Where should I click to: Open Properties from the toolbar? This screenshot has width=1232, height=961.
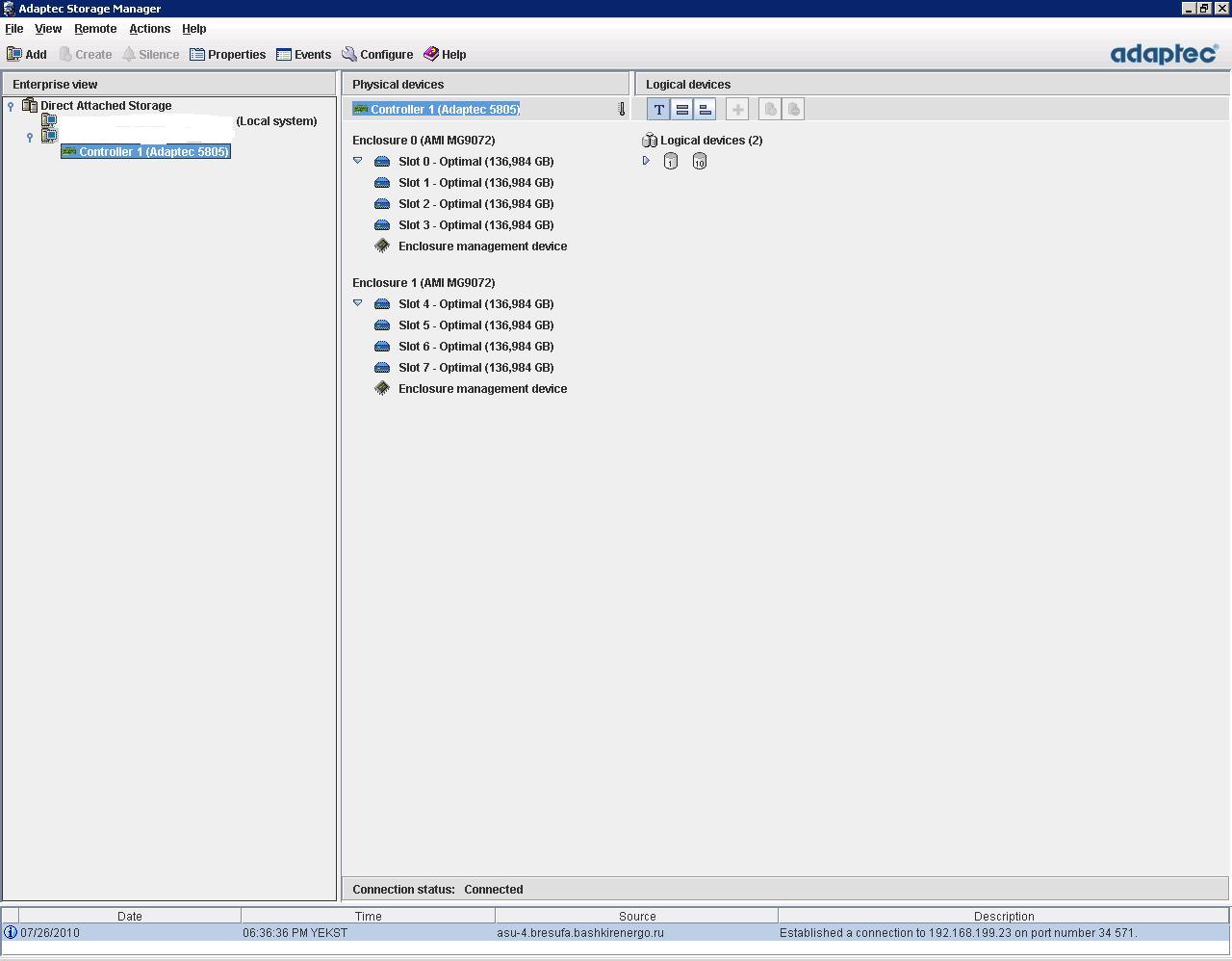(227, 55)
